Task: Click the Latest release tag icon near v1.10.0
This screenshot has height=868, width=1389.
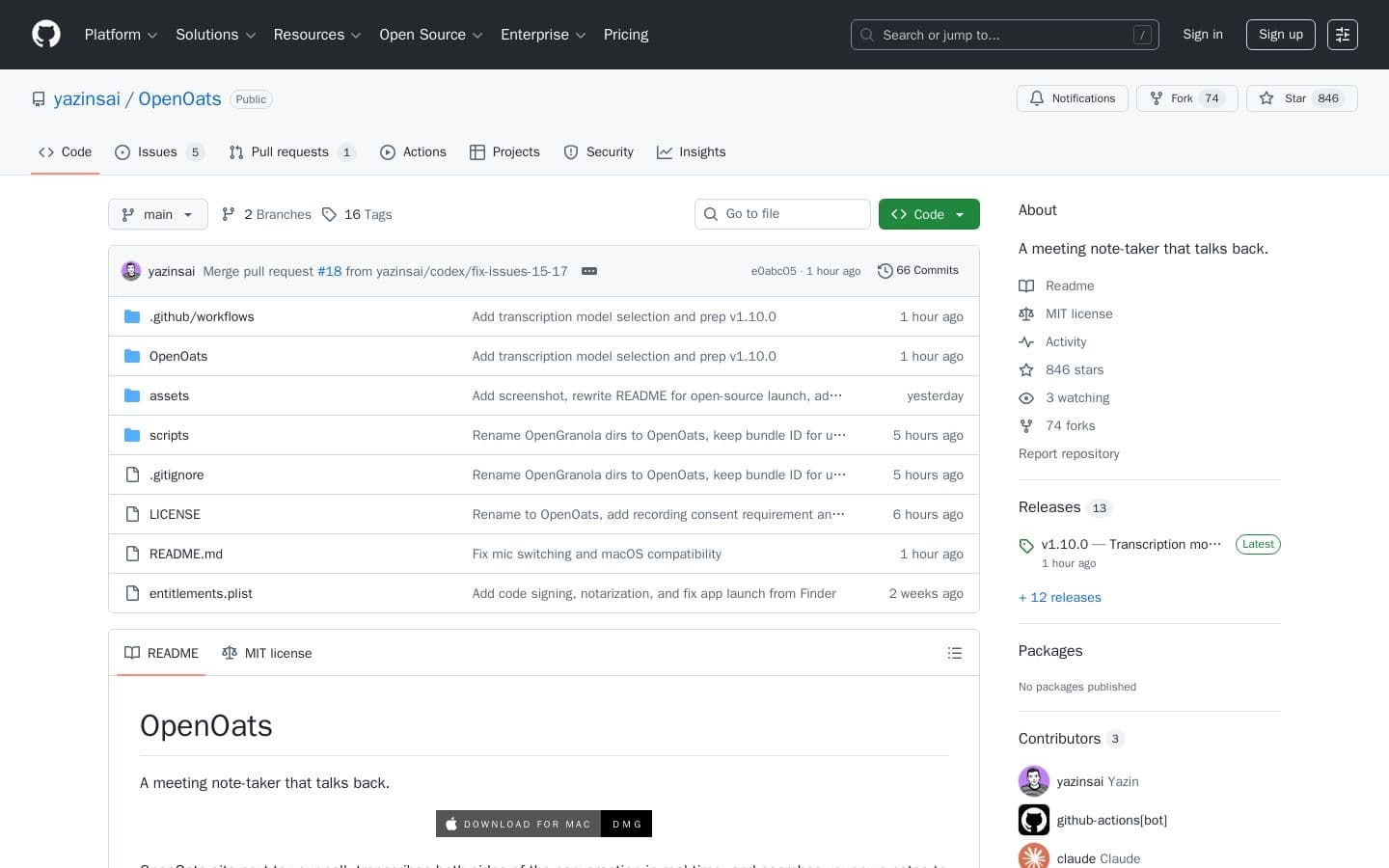Action: coord(1026,546)
